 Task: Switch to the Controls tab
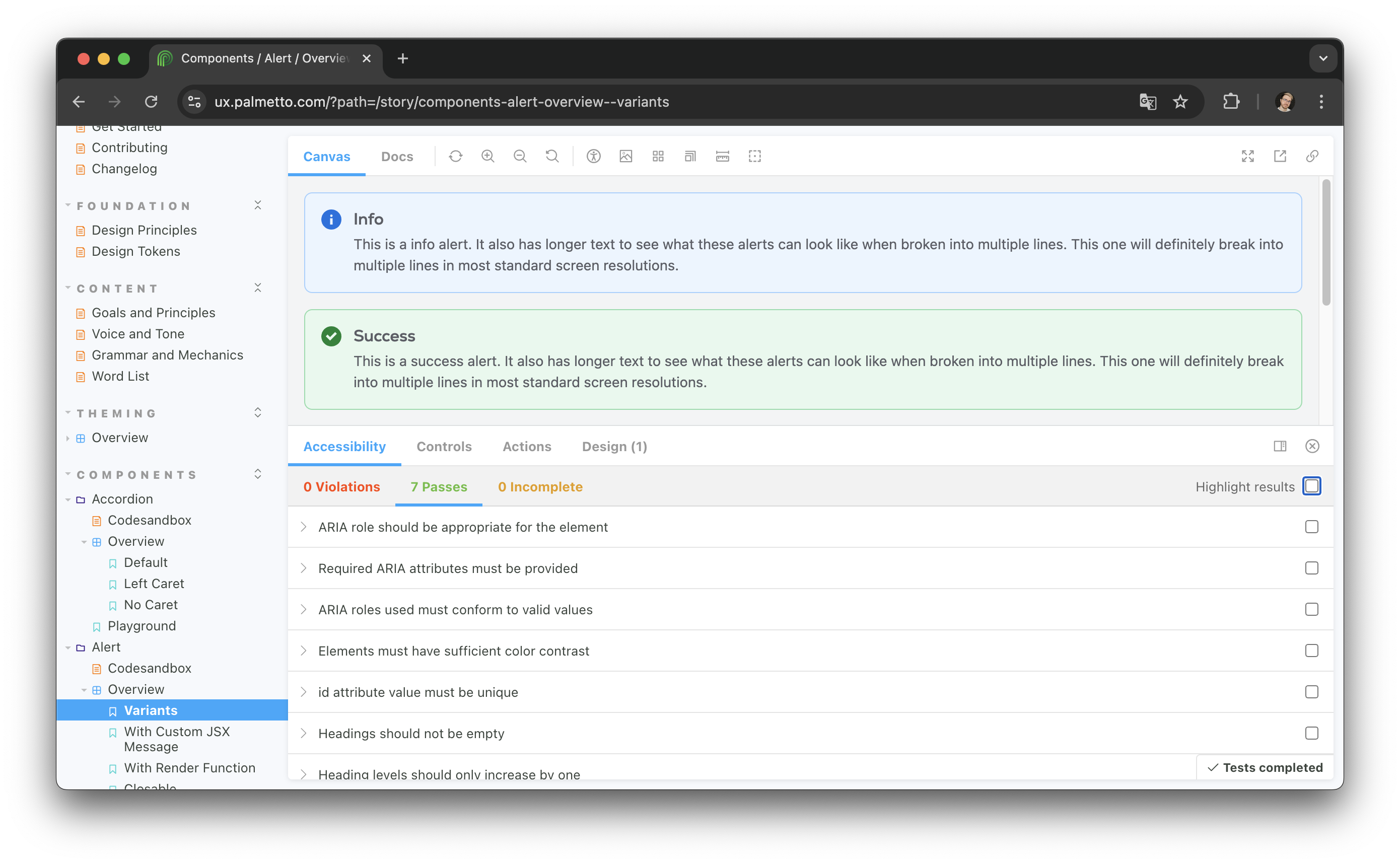point(444,446)
